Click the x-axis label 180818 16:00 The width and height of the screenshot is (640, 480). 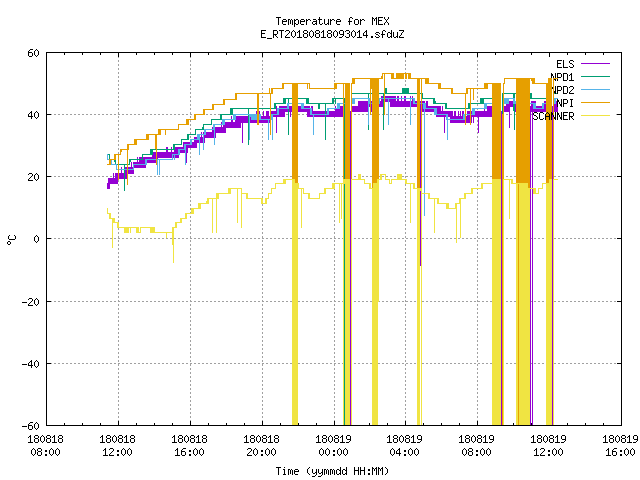(x=189, y=446)
